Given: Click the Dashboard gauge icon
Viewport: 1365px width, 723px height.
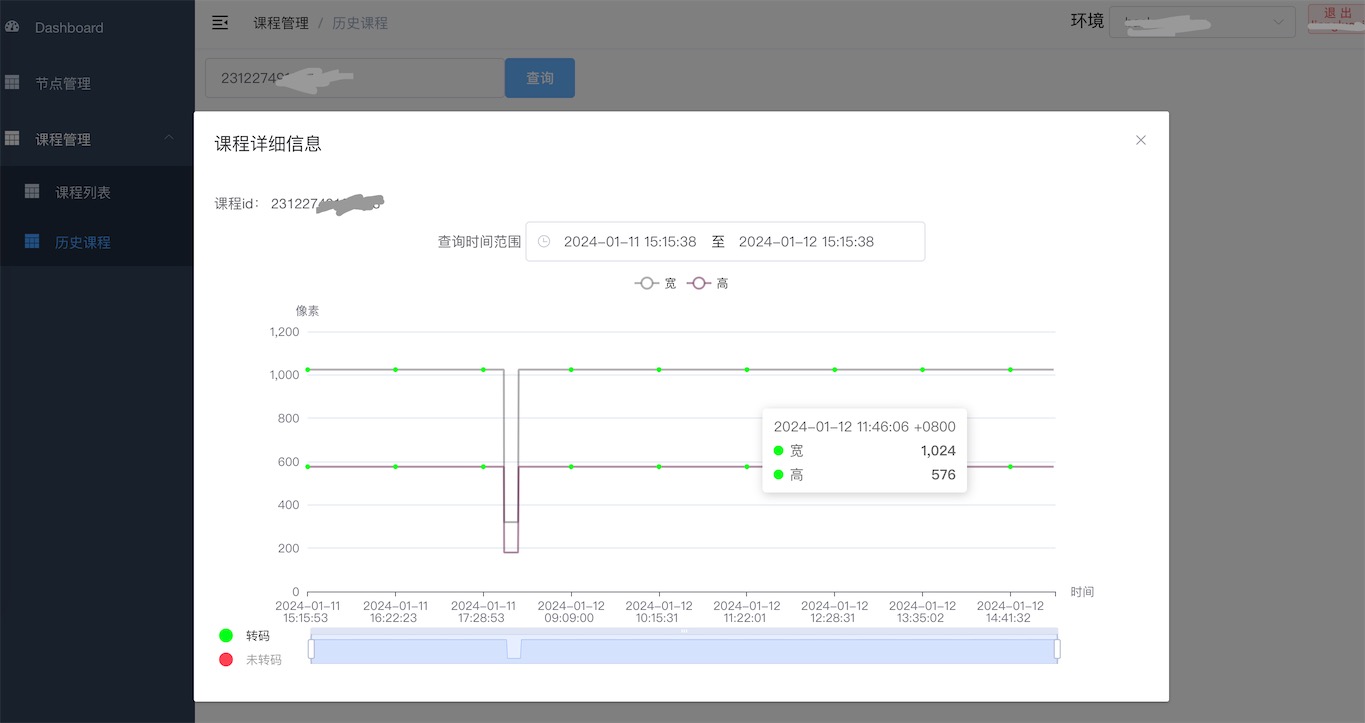Looking at the screenshot, I should click(12, 27).
